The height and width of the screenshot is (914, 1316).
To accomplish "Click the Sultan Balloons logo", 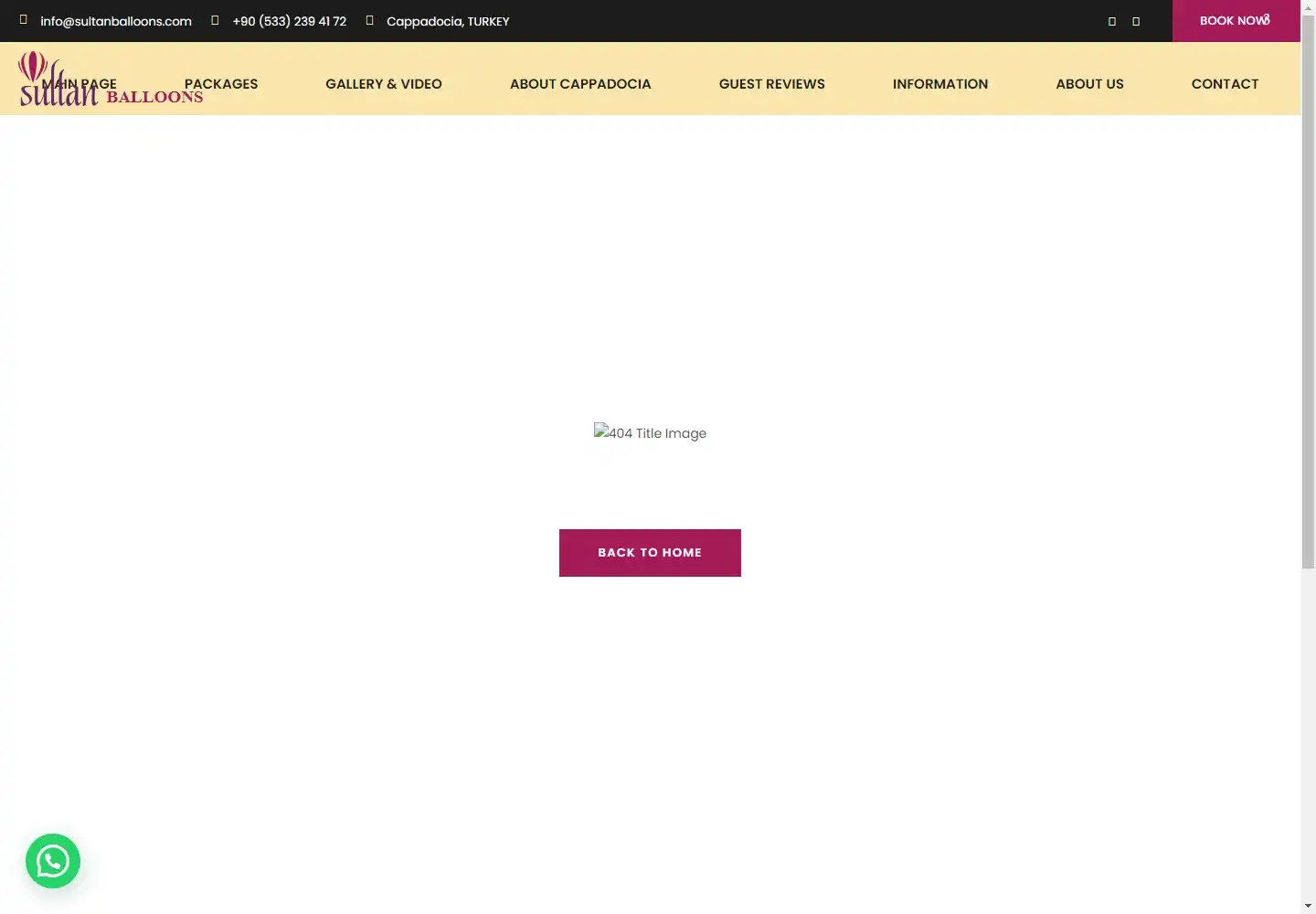I will [111, 80].
